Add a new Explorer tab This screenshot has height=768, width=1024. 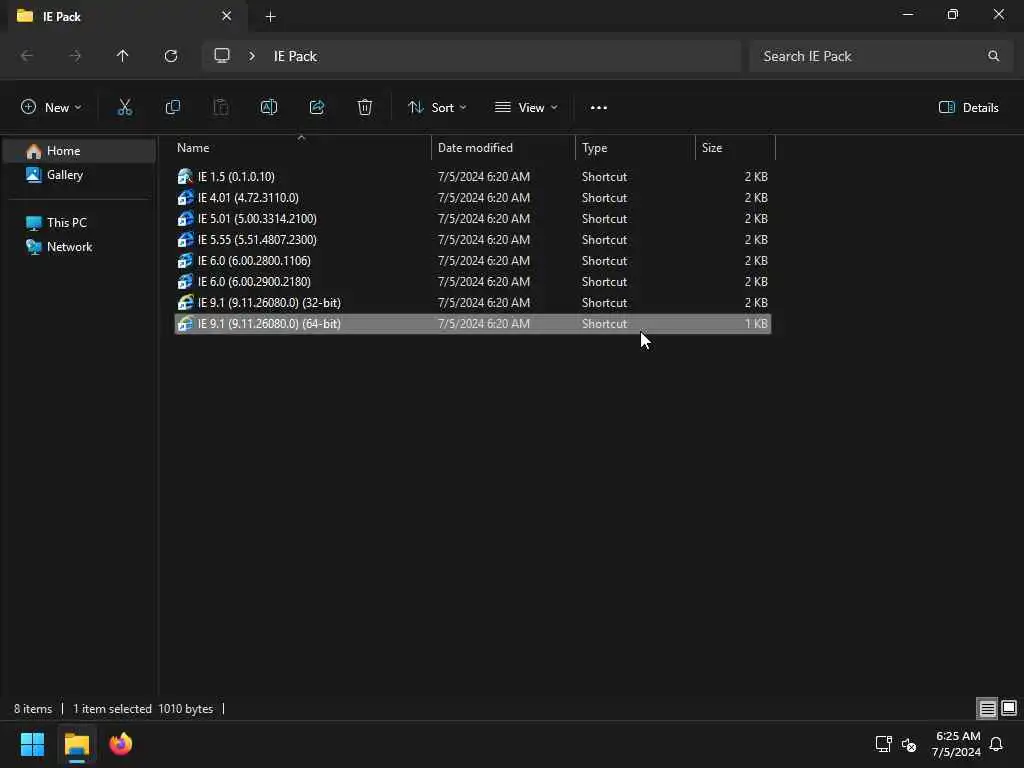(x=270, y=17)
